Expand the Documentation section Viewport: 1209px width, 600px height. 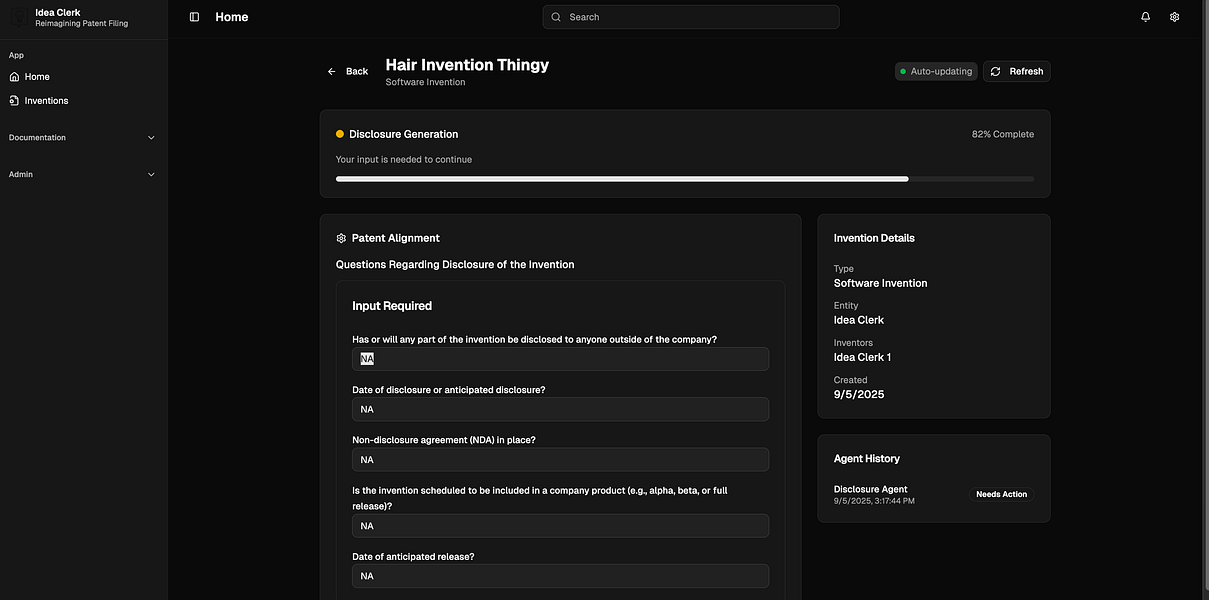coord(152,138)
